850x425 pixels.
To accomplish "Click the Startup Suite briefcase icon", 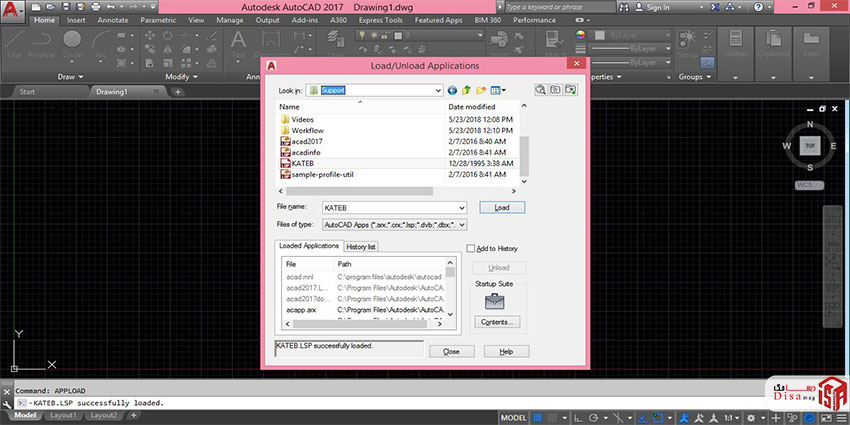I will (x=495, y=301).
